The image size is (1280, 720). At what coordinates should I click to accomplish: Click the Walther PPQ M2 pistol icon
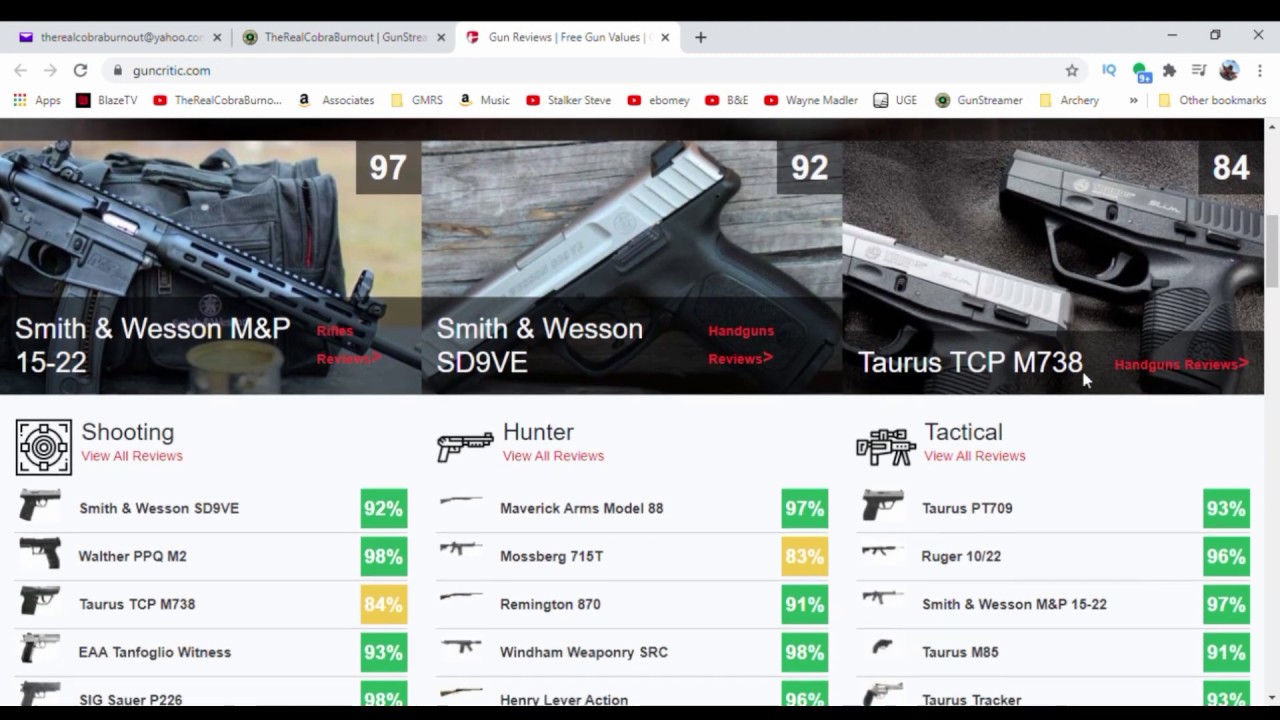tap(40, 555)
